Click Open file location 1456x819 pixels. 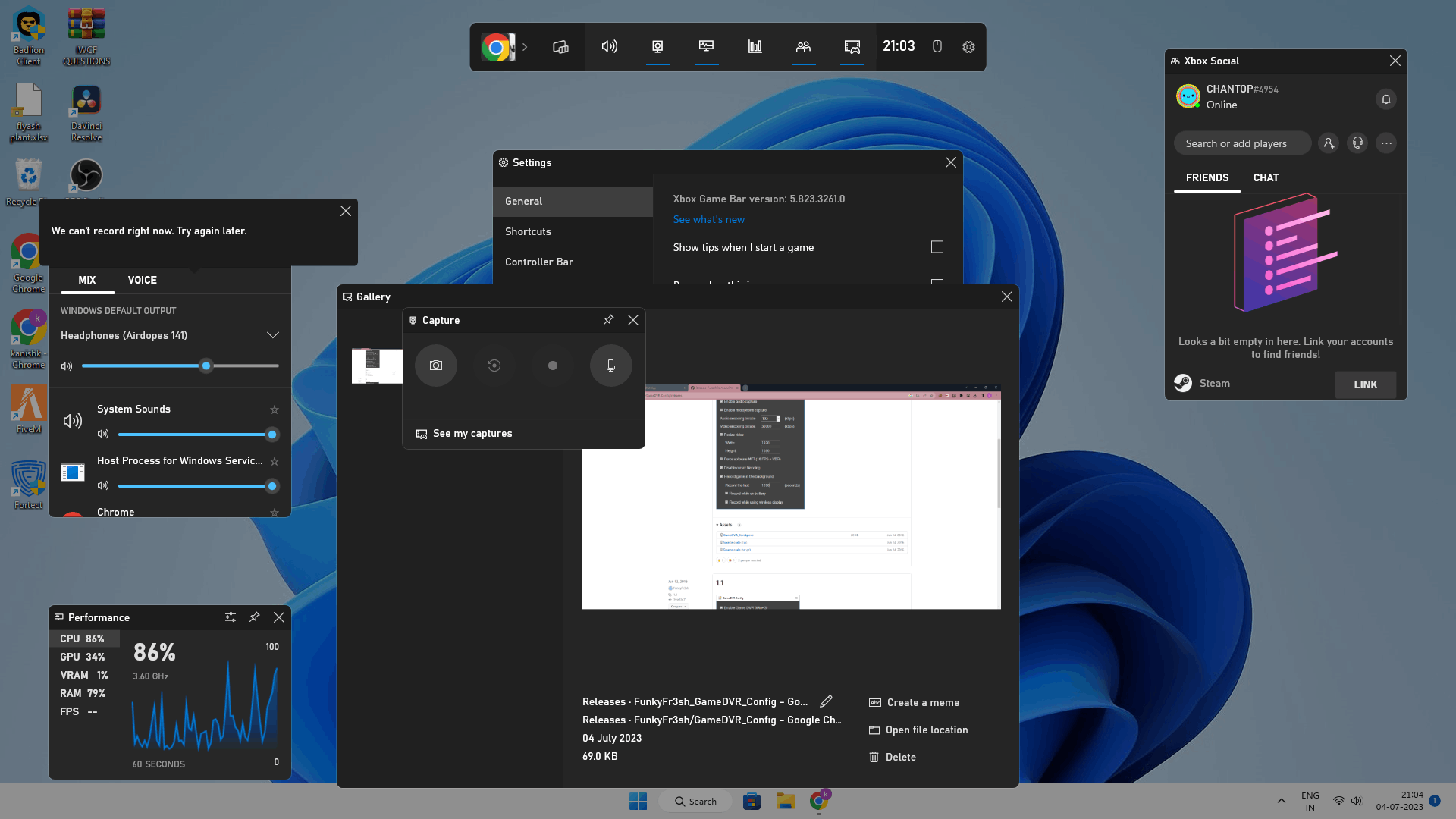click(918, 730)
